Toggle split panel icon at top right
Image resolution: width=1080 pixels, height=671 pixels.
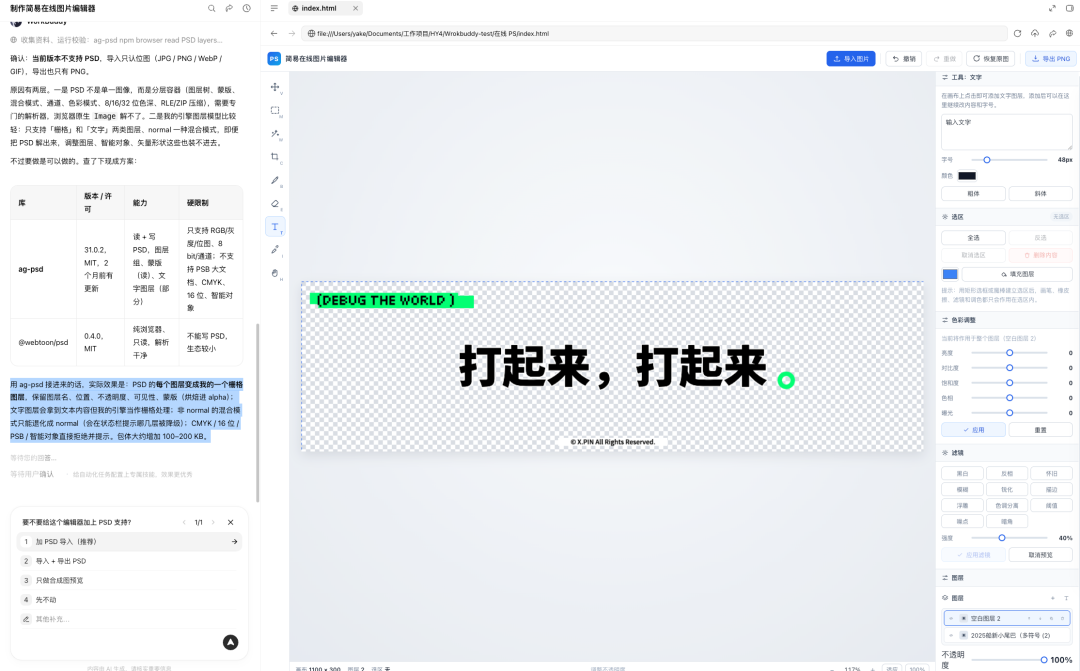(1070, 8)
